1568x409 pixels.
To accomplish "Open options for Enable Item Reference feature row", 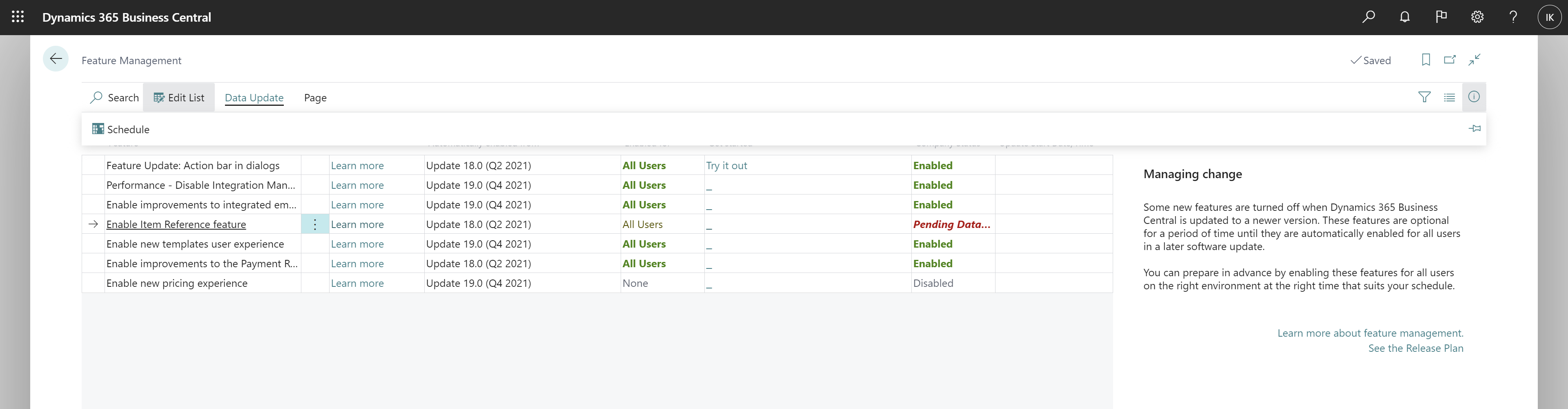I will click(315, 224).
